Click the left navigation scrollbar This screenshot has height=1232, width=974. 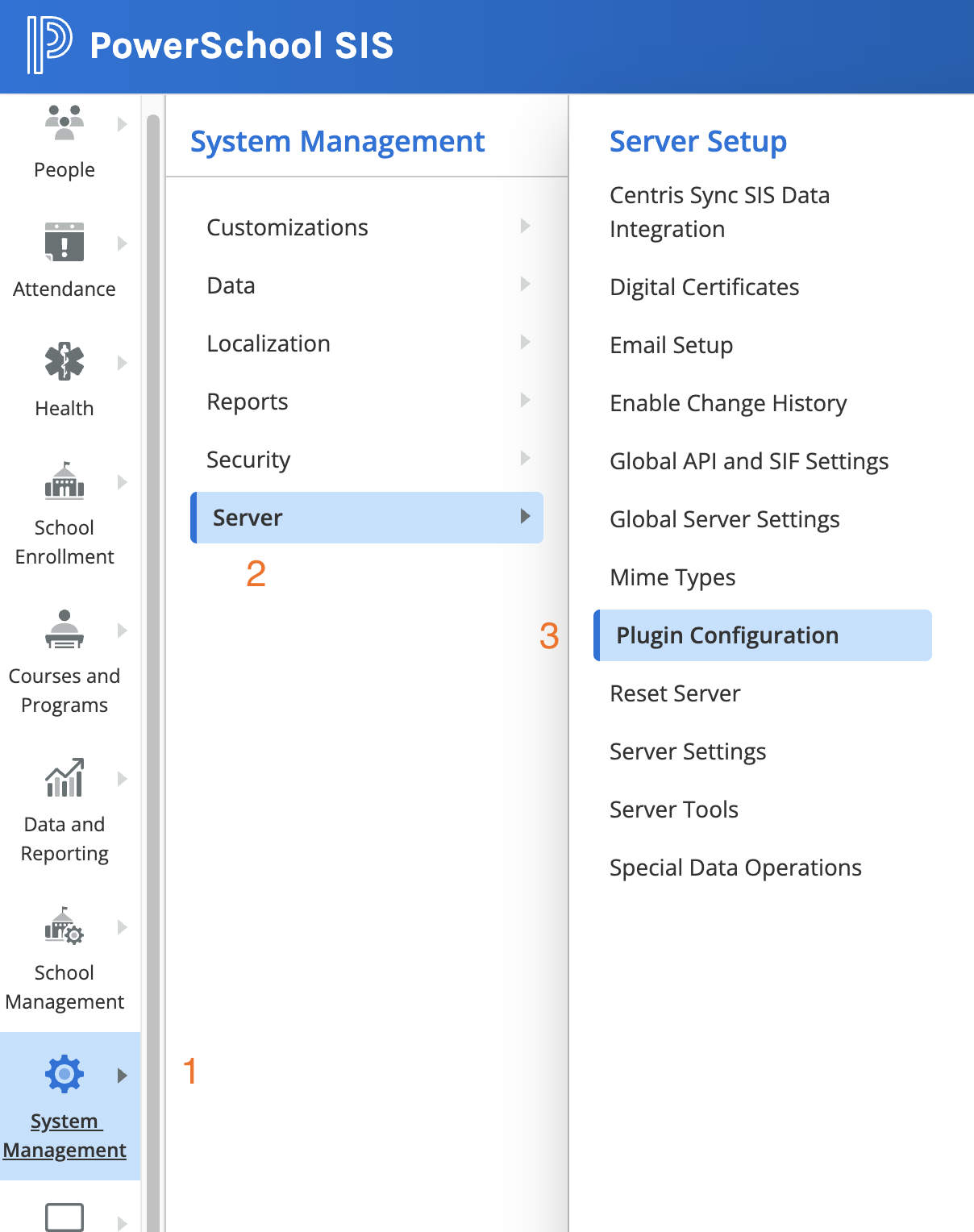coord(153,672)
